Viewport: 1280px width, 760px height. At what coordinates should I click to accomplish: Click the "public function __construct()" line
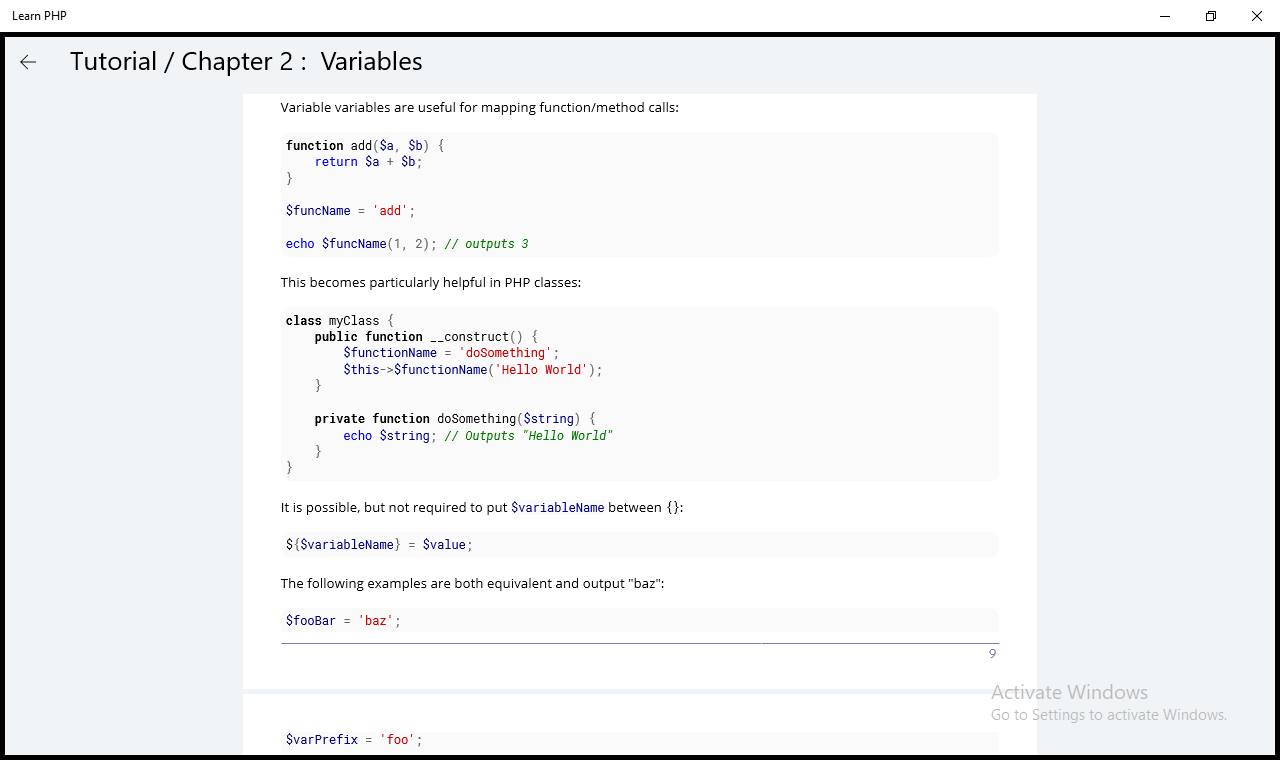click(426, 337)
